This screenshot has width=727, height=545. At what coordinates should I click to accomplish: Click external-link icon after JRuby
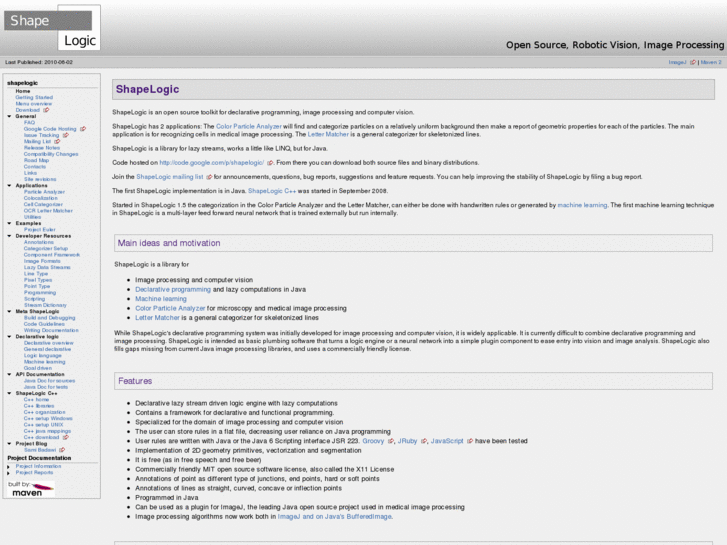(424, 441)
